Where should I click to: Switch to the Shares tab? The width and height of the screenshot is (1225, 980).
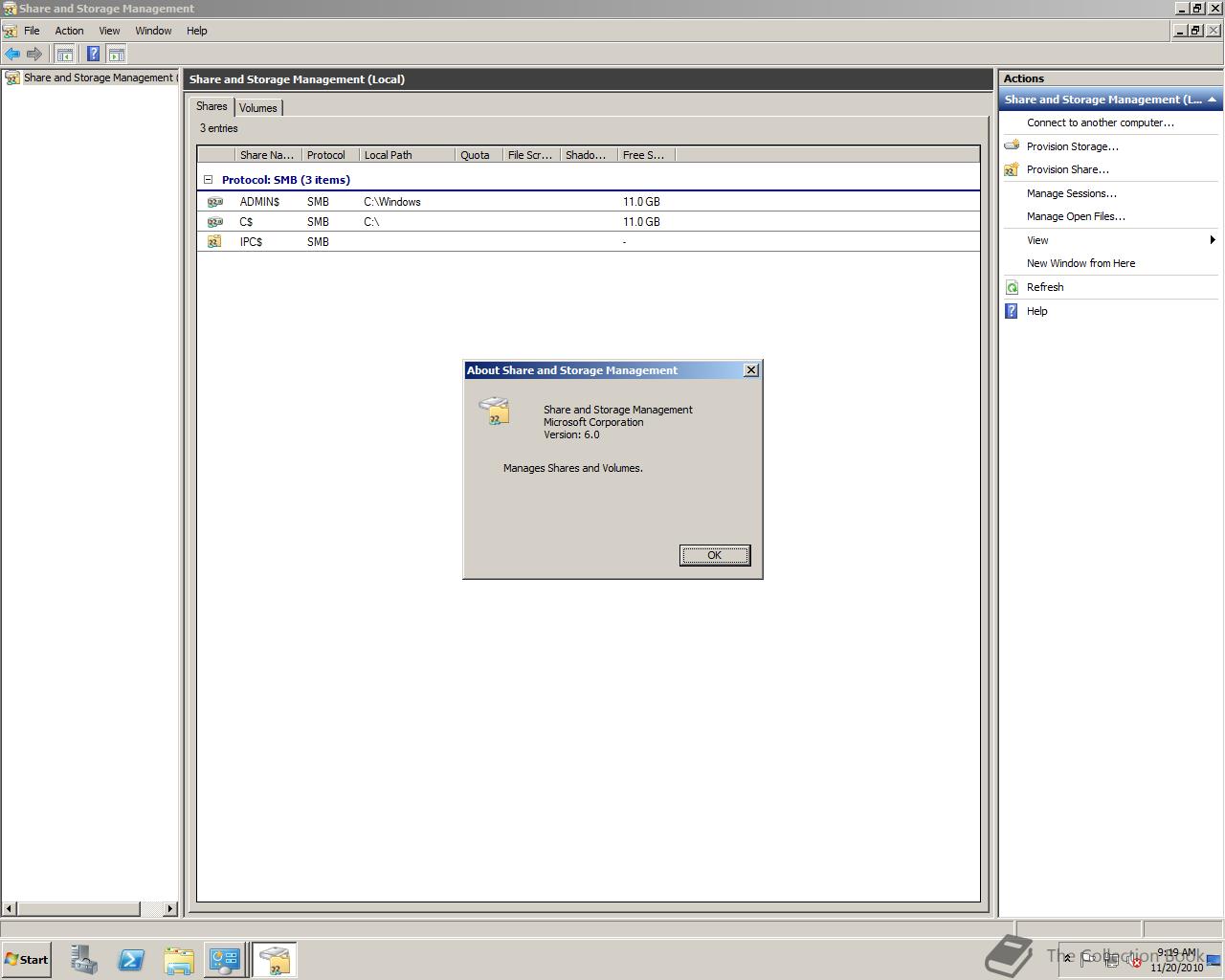(212, 106)
